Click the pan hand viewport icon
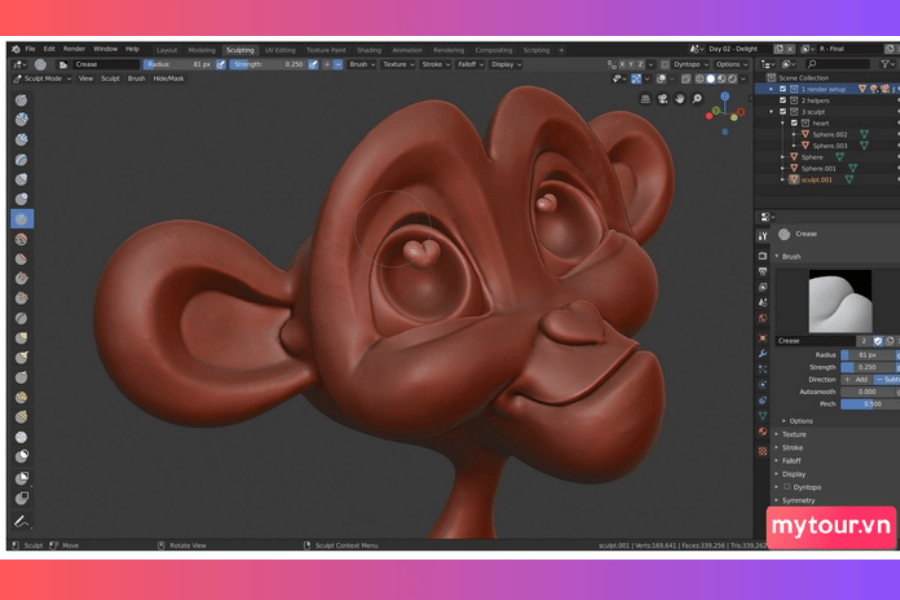 point(679,99)
